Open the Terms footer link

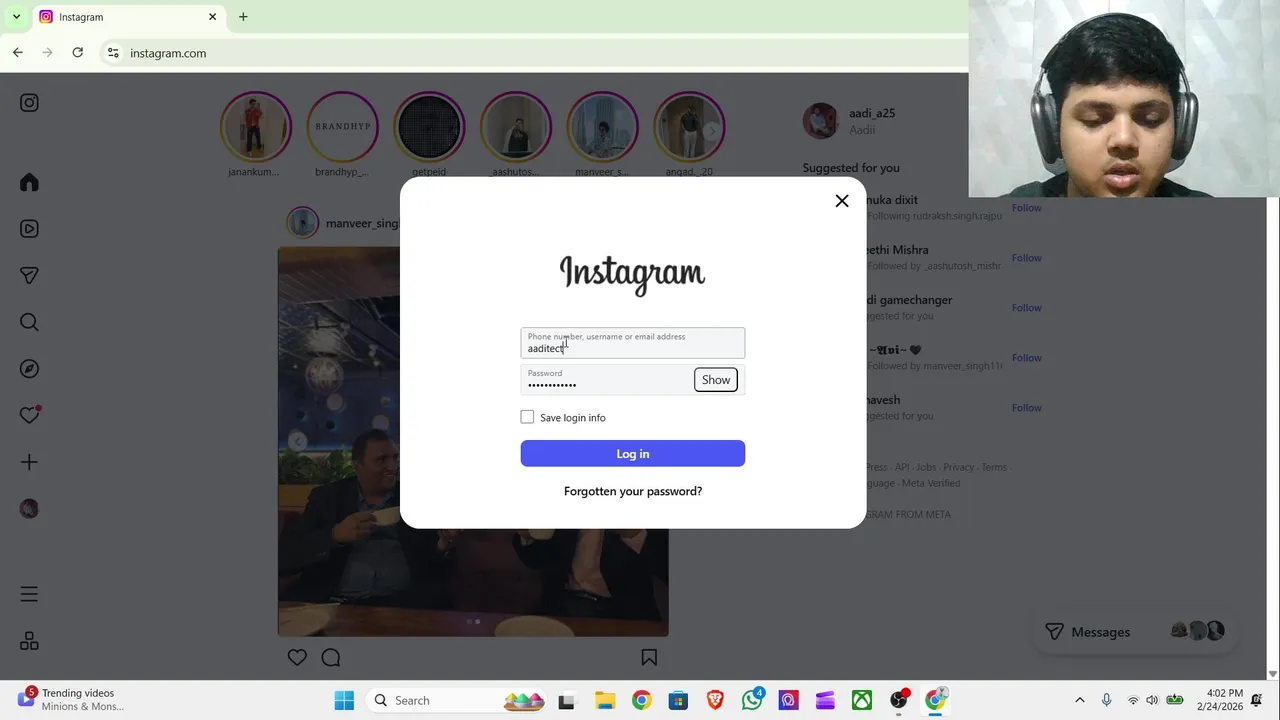(994, 467)
